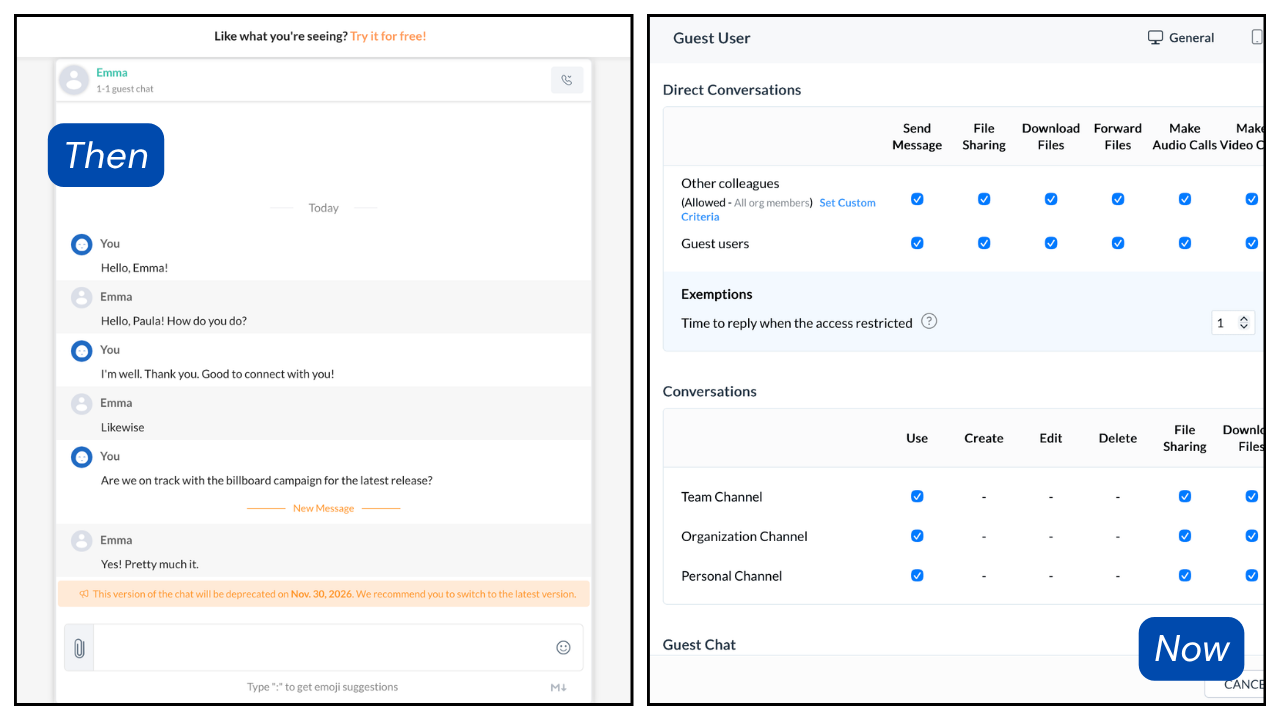Click Emma's avatar in the chat header

pyautogui.click(x=74, y=80)
